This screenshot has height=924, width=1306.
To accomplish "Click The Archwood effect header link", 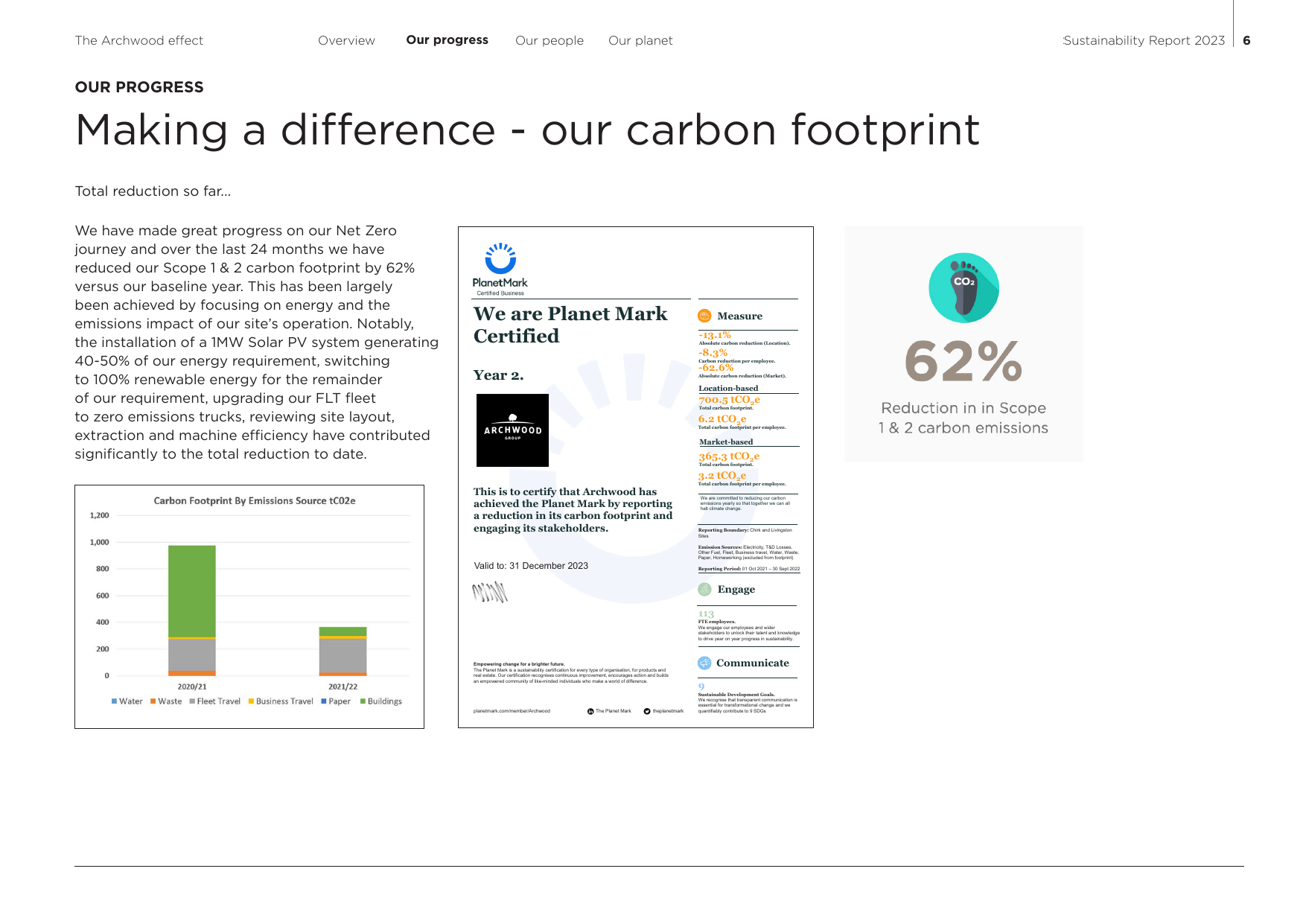I will click(x=139, y=40).
